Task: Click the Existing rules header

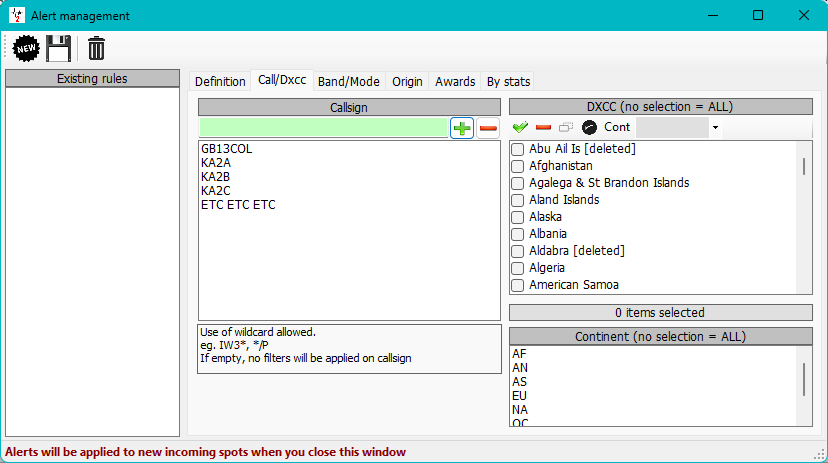Action: click(92, 79)
